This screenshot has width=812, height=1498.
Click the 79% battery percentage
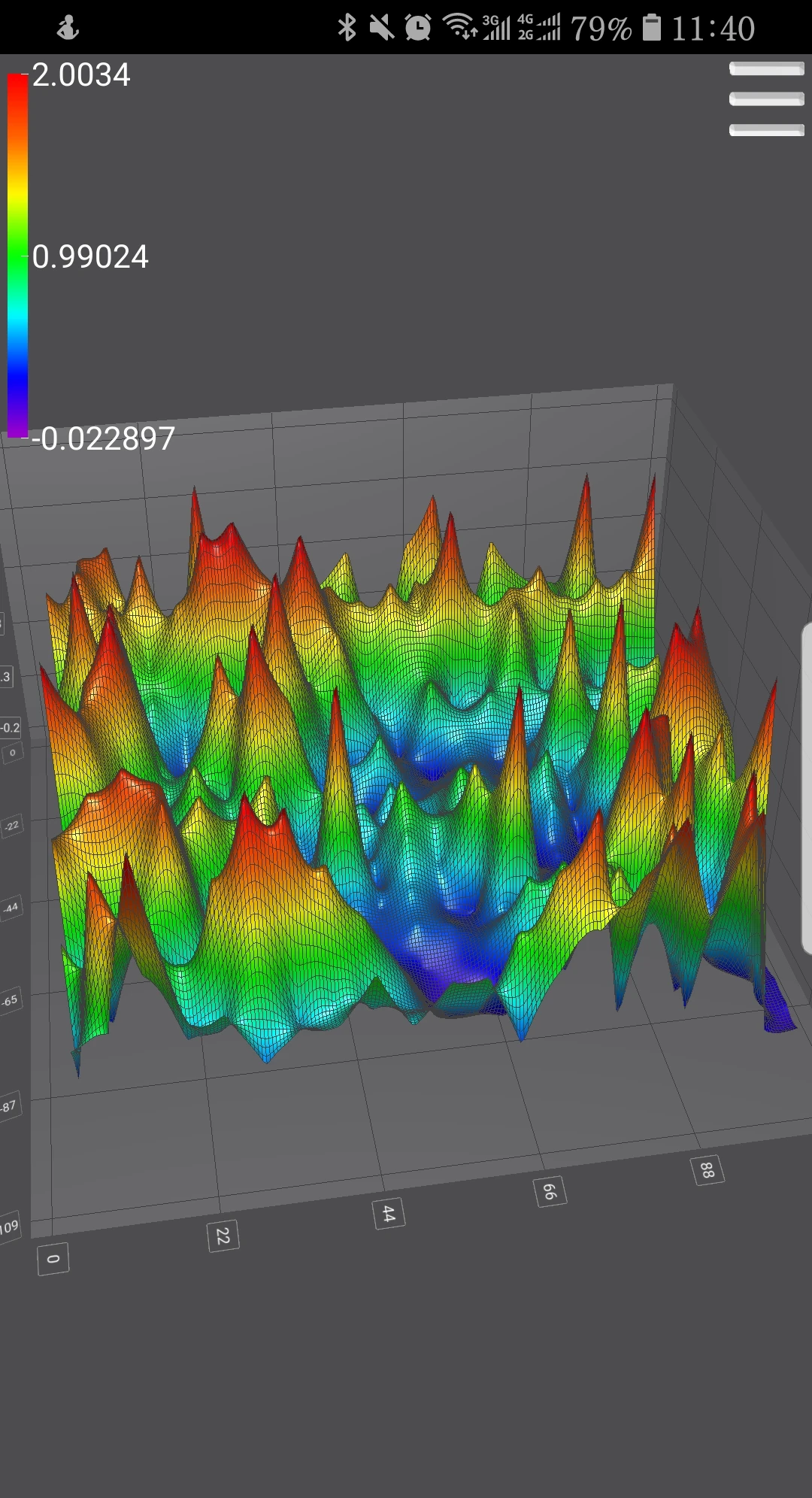(x=601, y=29)
